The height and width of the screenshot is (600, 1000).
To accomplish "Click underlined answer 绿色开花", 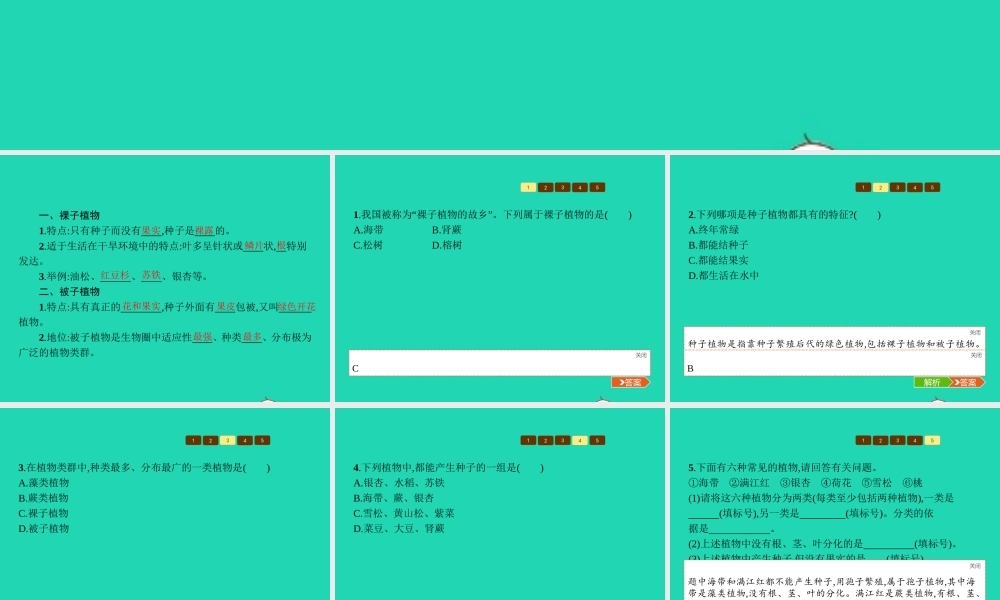I will click(297, 307).
